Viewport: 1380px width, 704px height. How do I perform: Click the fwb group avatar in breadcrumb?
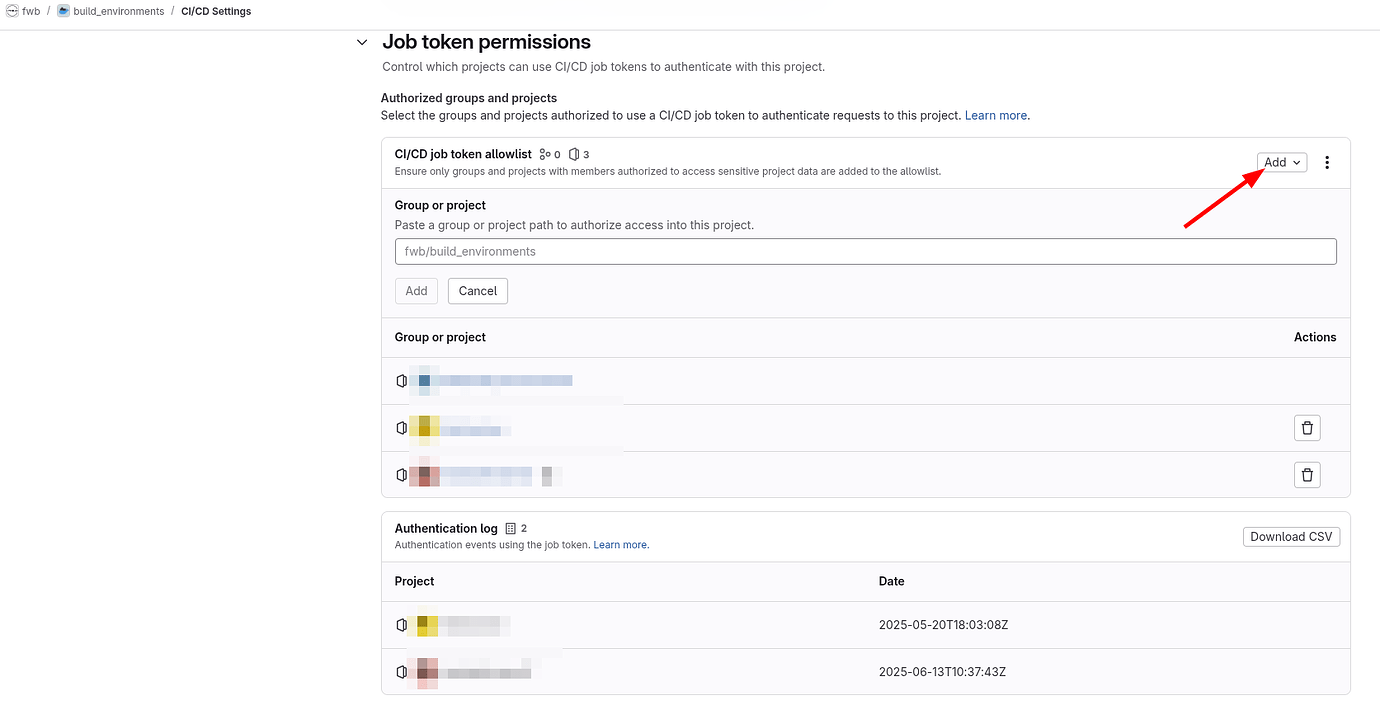(x=11, y=11)
